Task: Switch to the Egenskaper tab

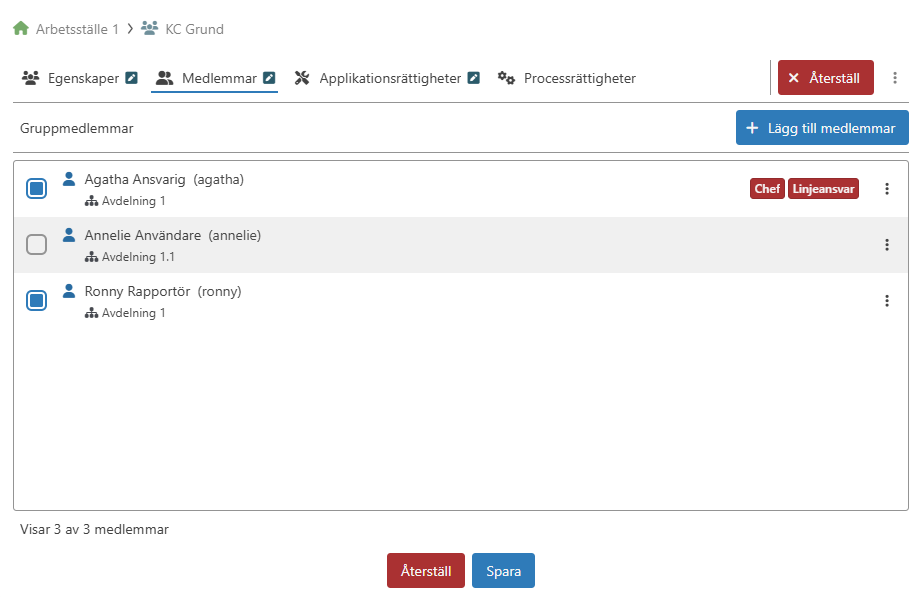Action: pyautogui.click(x=80, y=78)
